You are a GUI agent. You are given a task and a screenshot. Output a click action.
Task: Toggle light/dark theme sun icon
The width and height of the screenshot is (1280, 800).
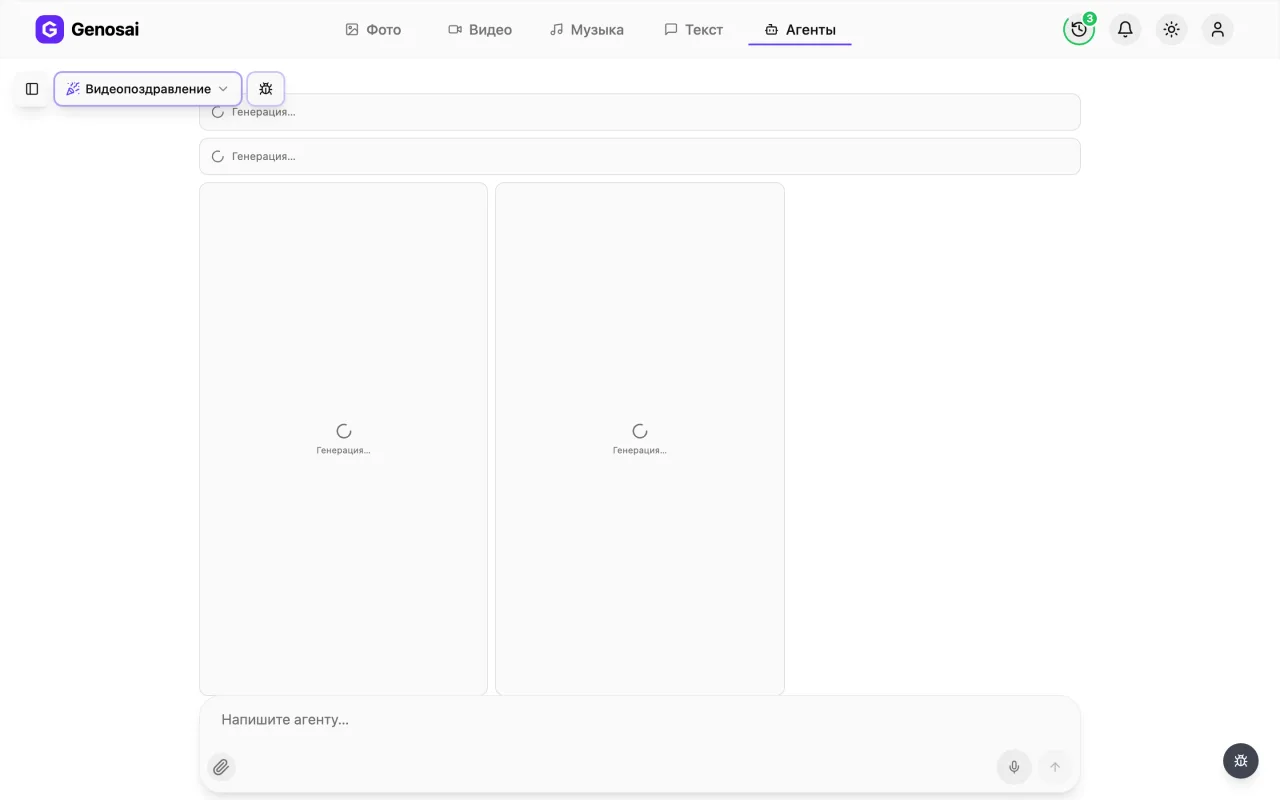pyautogui.click(x=1171, y=29)
